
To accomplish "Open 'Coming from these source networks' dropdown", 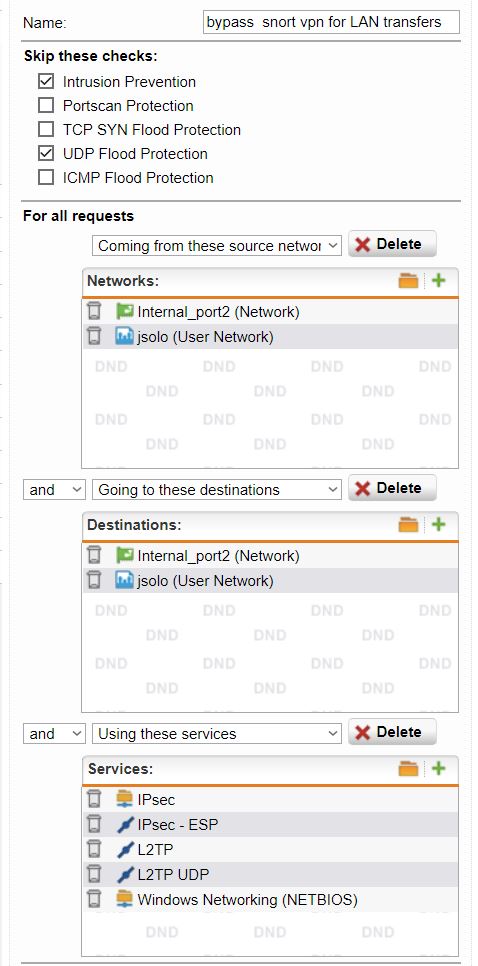I will [216, 246].
